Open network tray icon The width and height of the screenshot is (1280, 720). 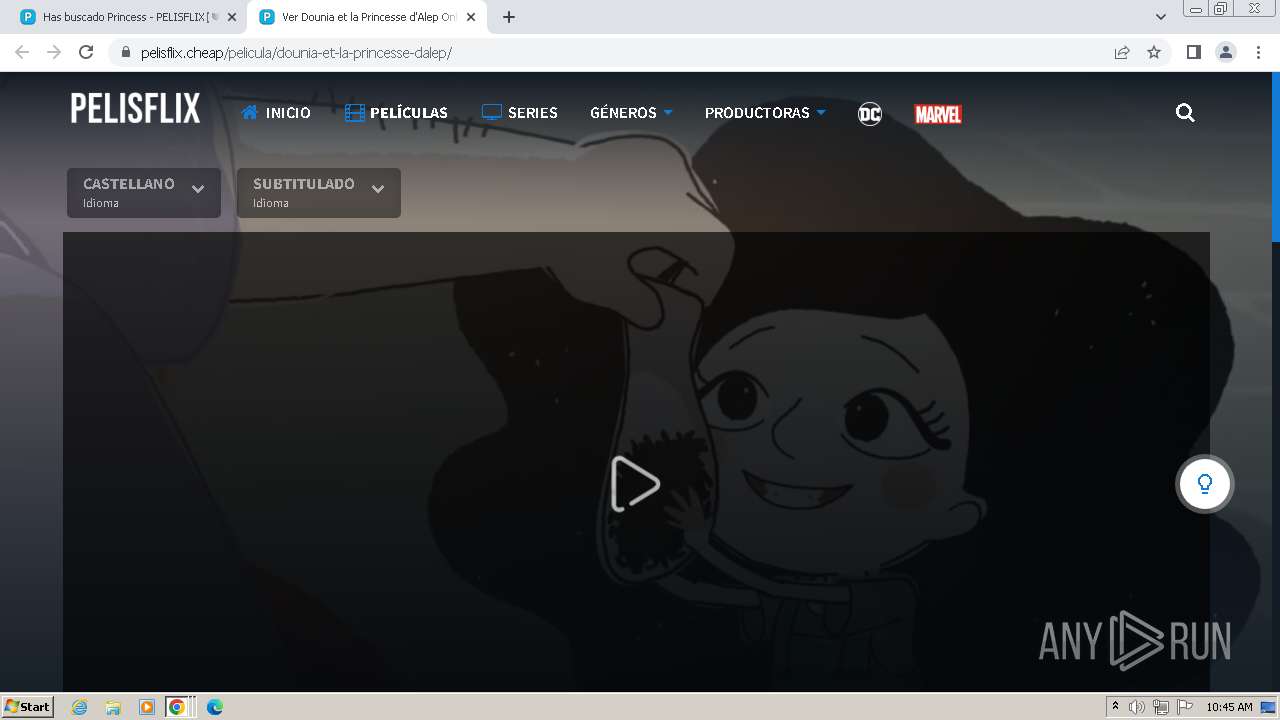(x=1160, y=707)
